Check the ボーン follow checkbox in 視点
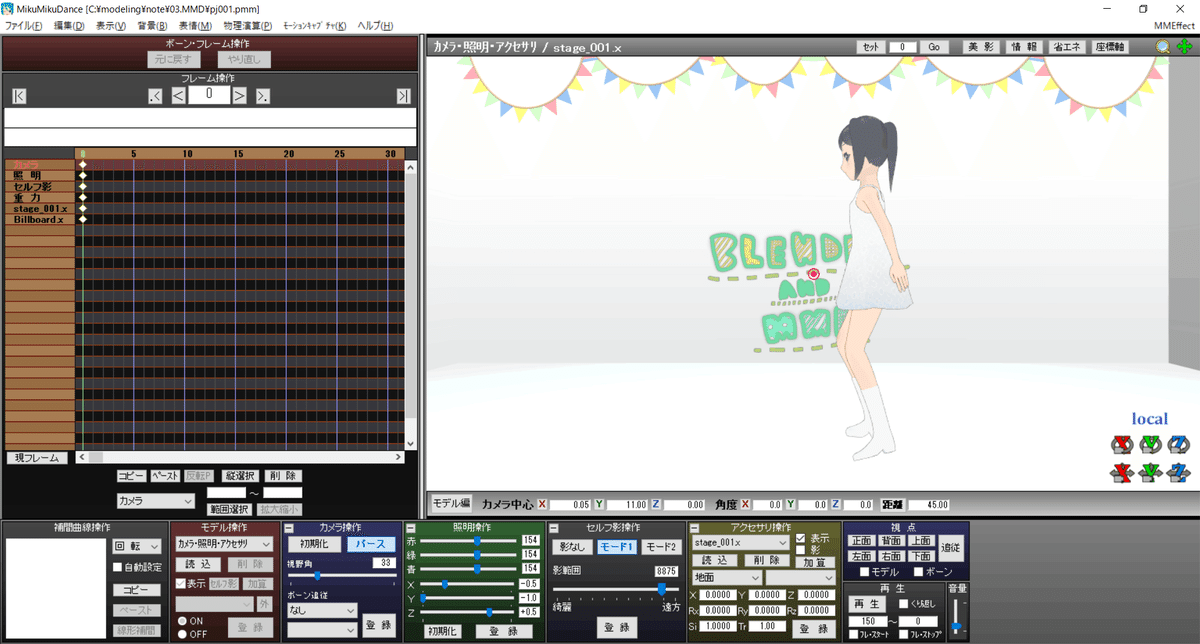Viewport: 1200px width, 644px height. click(917, 572)
